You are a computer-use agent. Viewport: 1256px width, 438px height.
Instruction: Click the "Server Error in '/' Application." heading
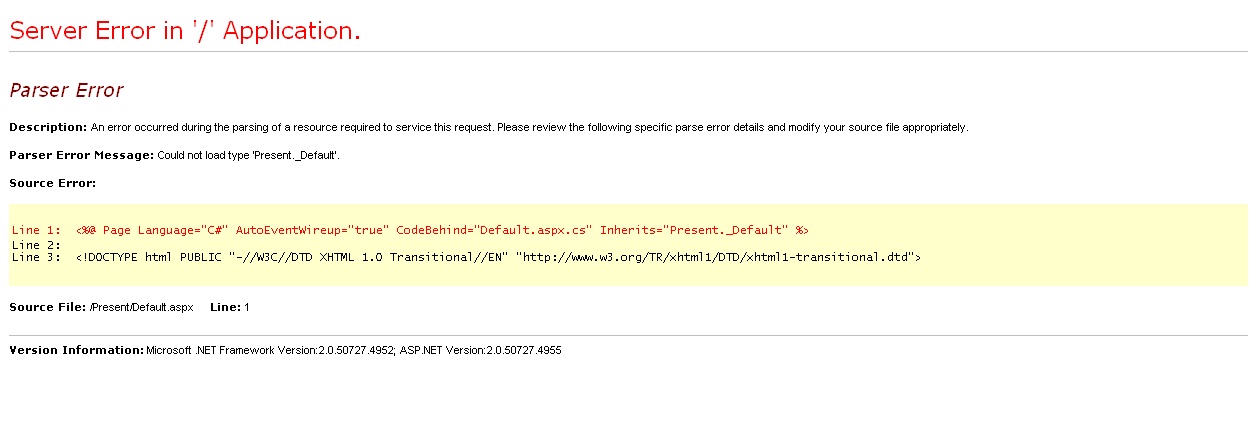click(x=185, y=31)
